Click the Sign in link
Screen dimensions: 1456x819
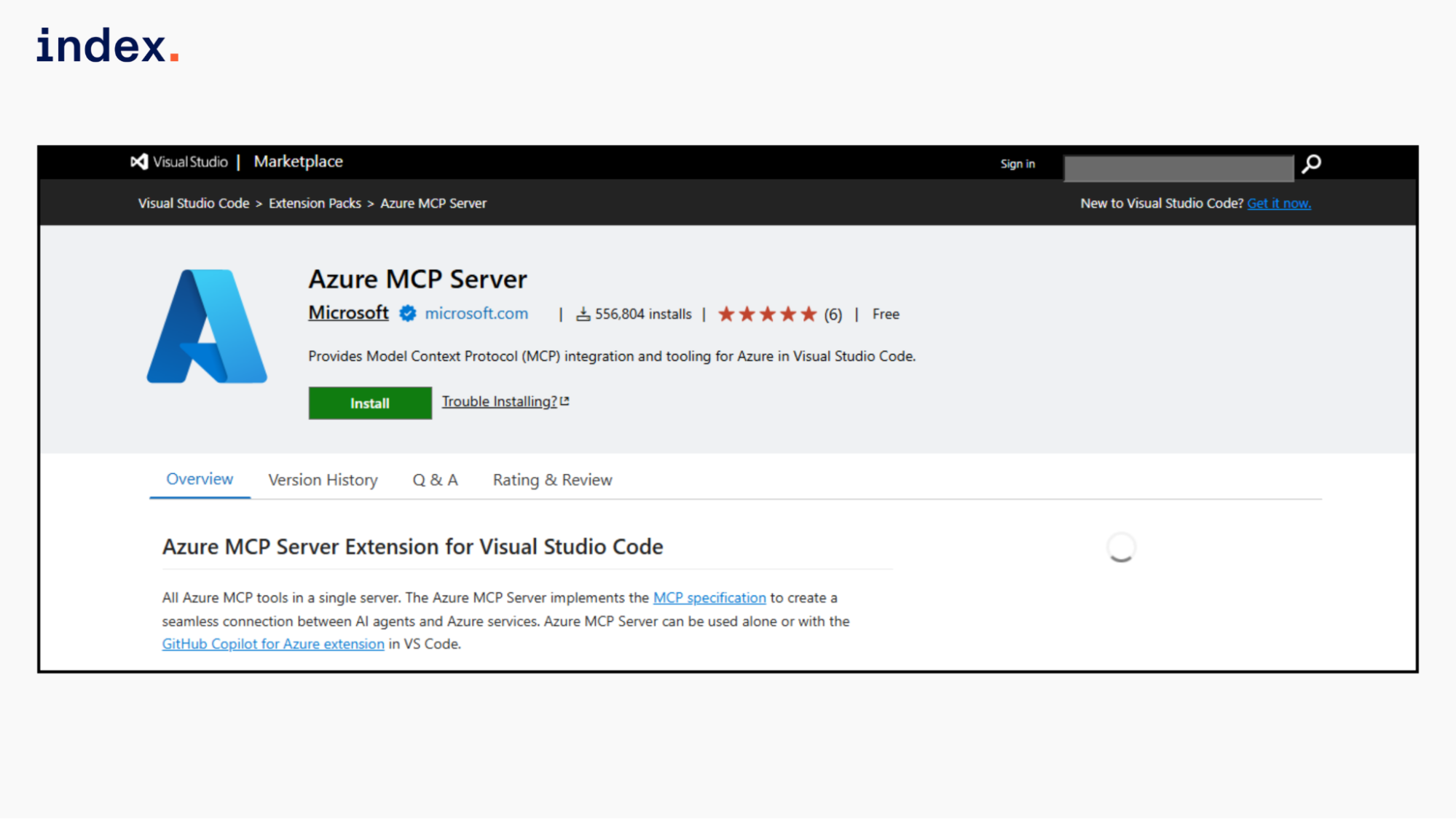pyautogui.click(x=1017, y=164)
